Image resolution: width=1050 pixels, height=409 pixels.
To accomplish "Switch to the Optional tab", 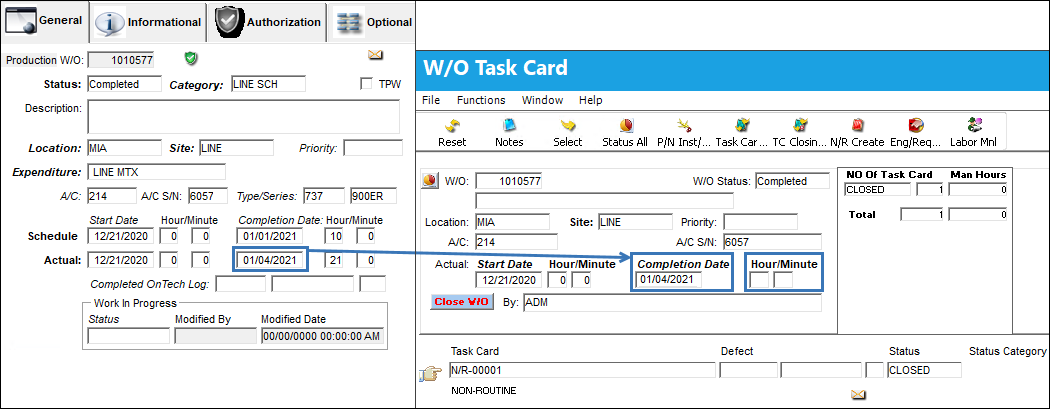I will [372, 22].
